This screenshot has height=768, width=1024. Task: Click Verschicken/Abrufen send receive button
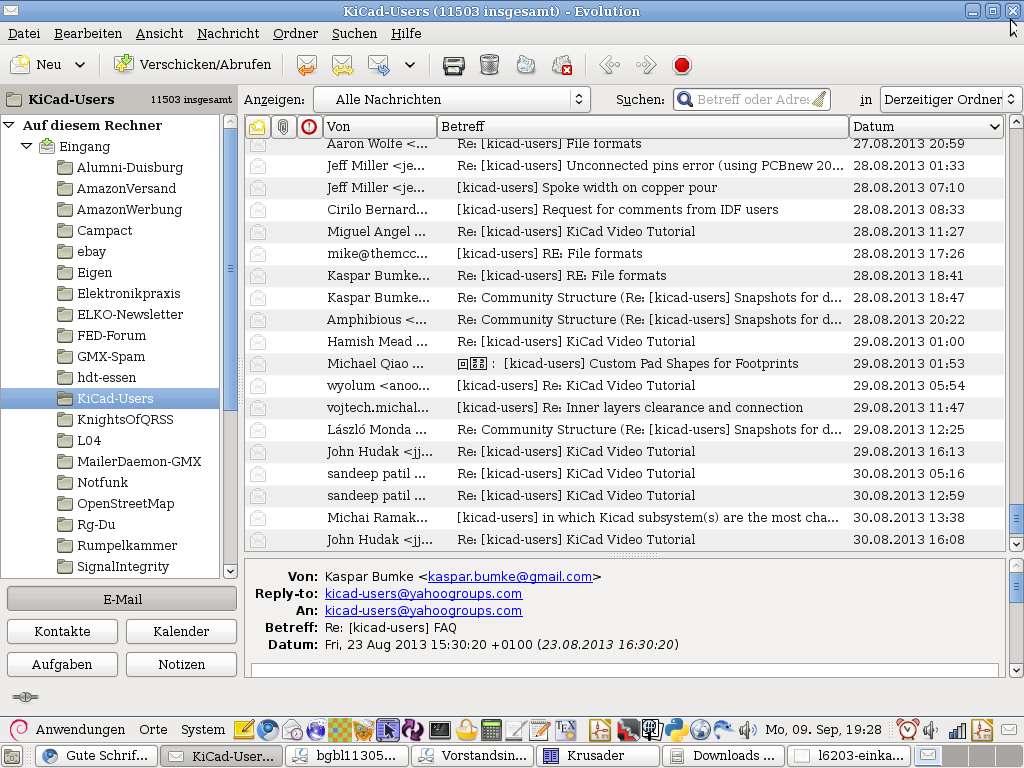[192, 65]
